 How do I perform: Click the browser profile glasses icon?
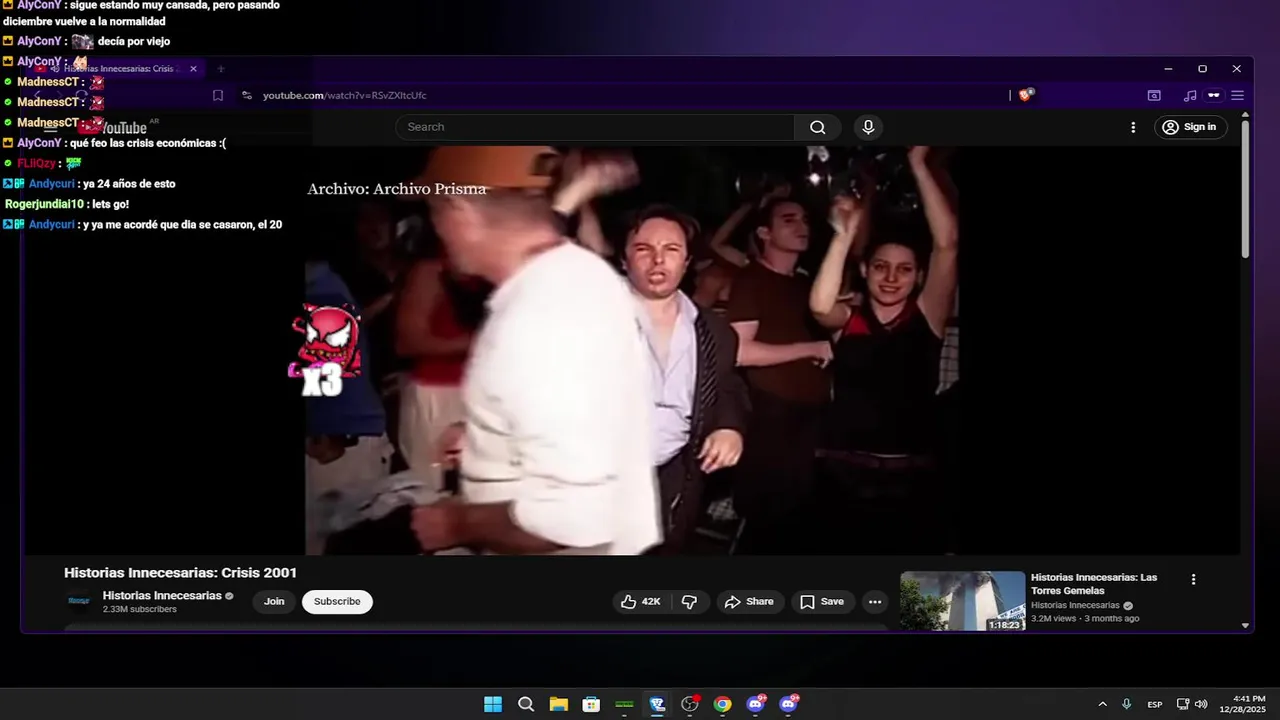(x=1213, y=95)
